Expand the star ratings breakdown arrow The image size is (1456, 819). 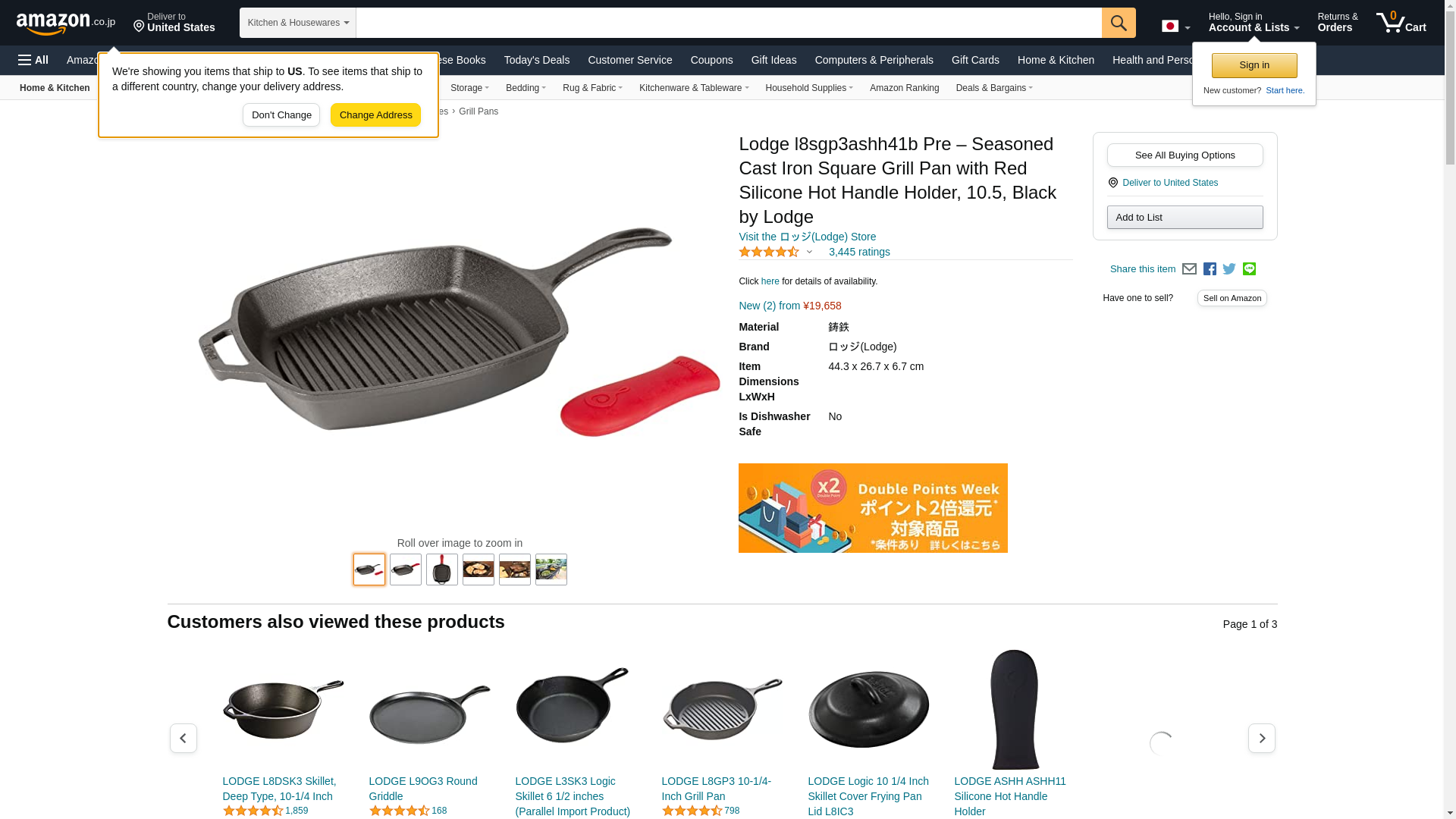(x=809, y=252)
